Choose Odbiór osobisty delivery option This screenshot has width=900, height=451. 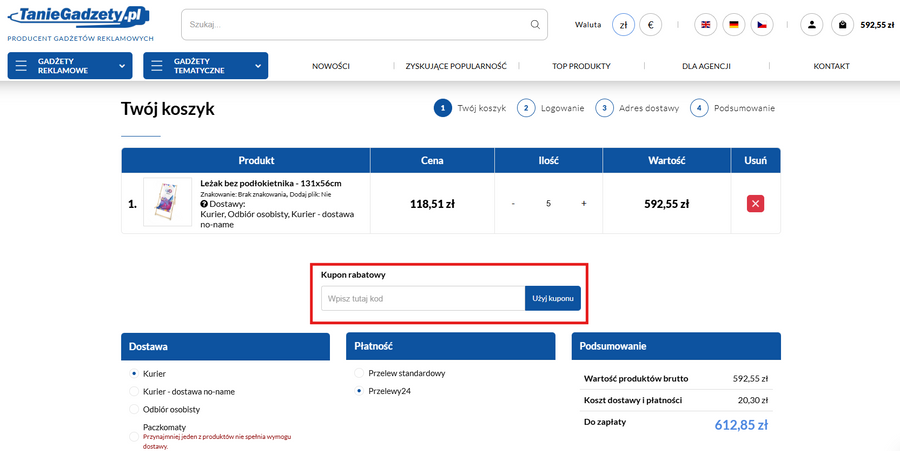(134, 410)
